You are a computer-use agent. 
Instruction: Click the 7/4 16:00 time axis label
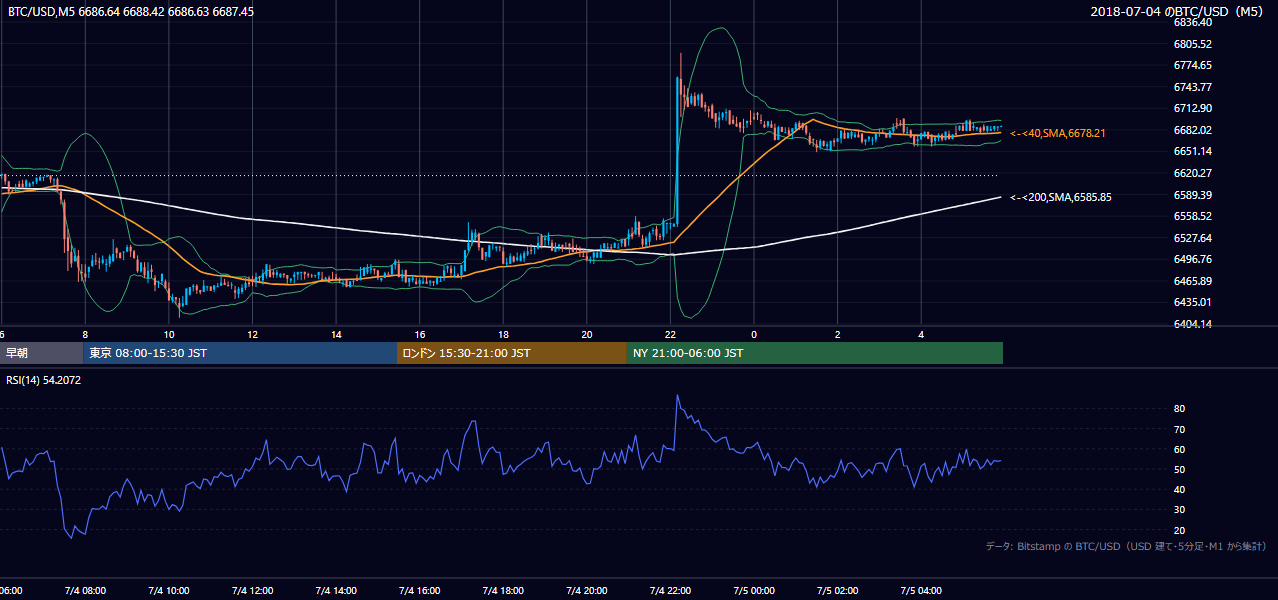tap(420, 591)
